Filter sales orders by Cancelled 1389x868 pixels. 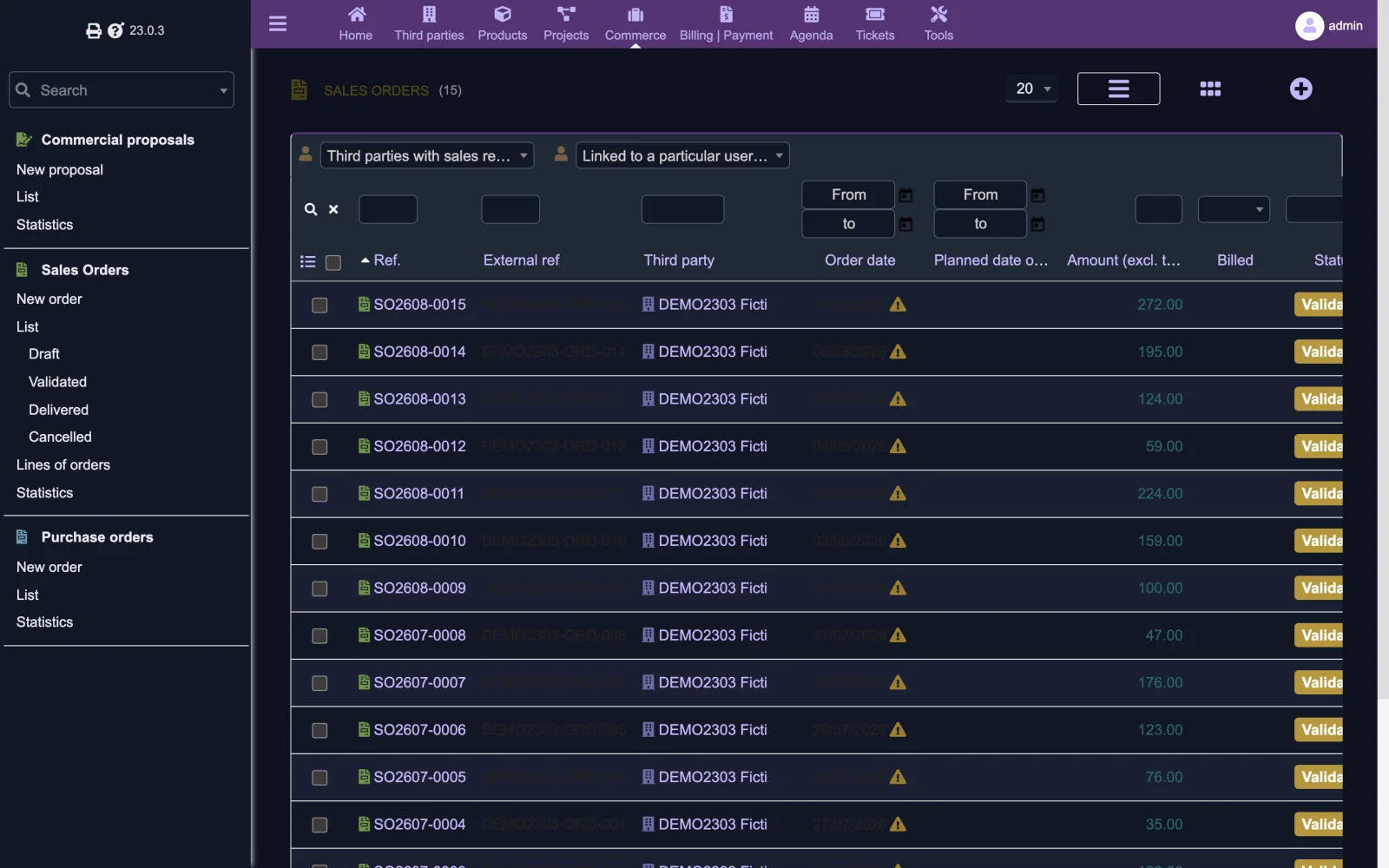pos(60,437)
